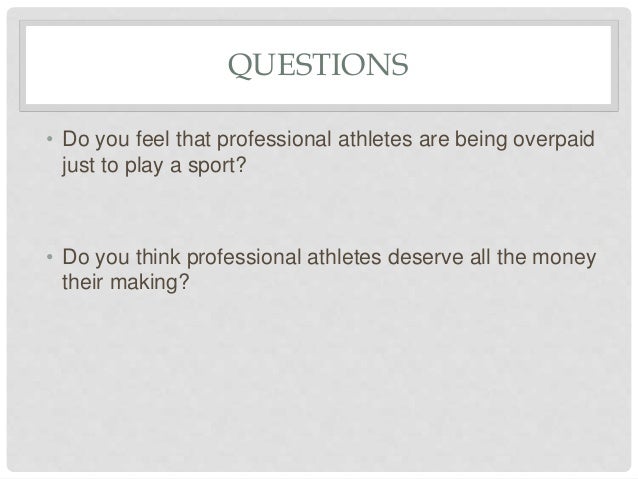Viewport: 638px width, 479px height.
Task: Click the QUESTIONS slide title
Action: tap(318, 65)
